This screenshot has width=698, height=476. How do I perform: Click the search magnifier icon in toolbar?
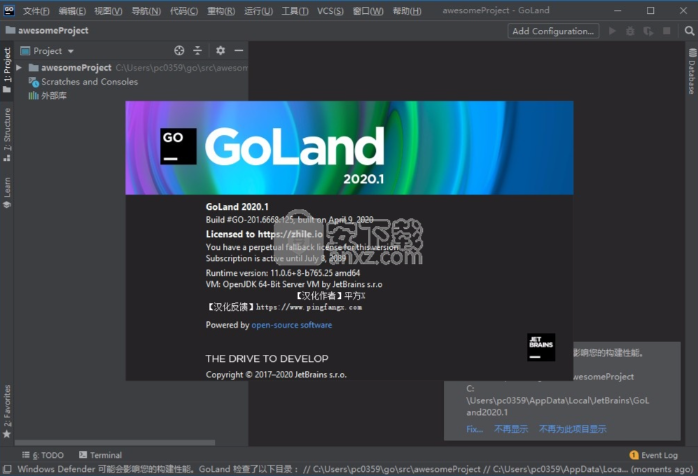[686, 31]
